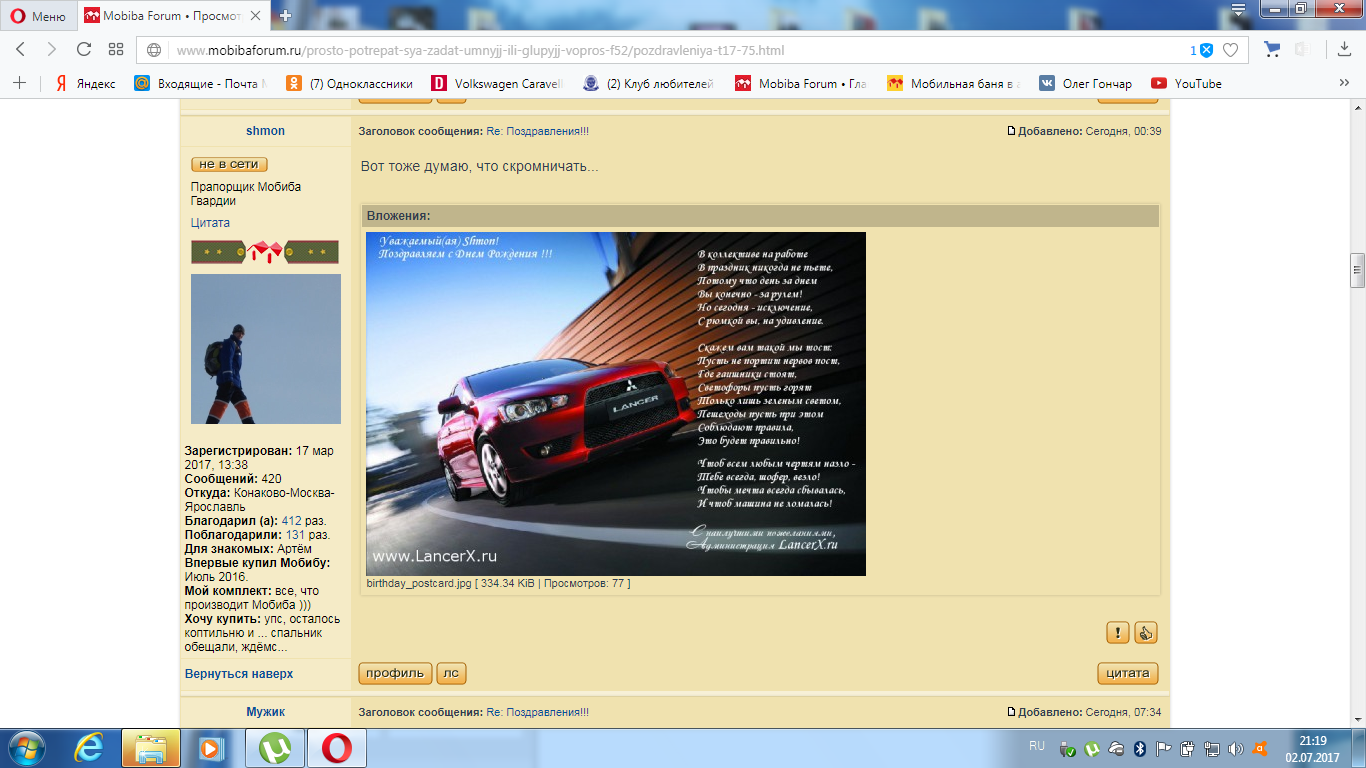Open the shopping cart extension icon
The height and width of the screenshot is (768, 1366).
1272,50
